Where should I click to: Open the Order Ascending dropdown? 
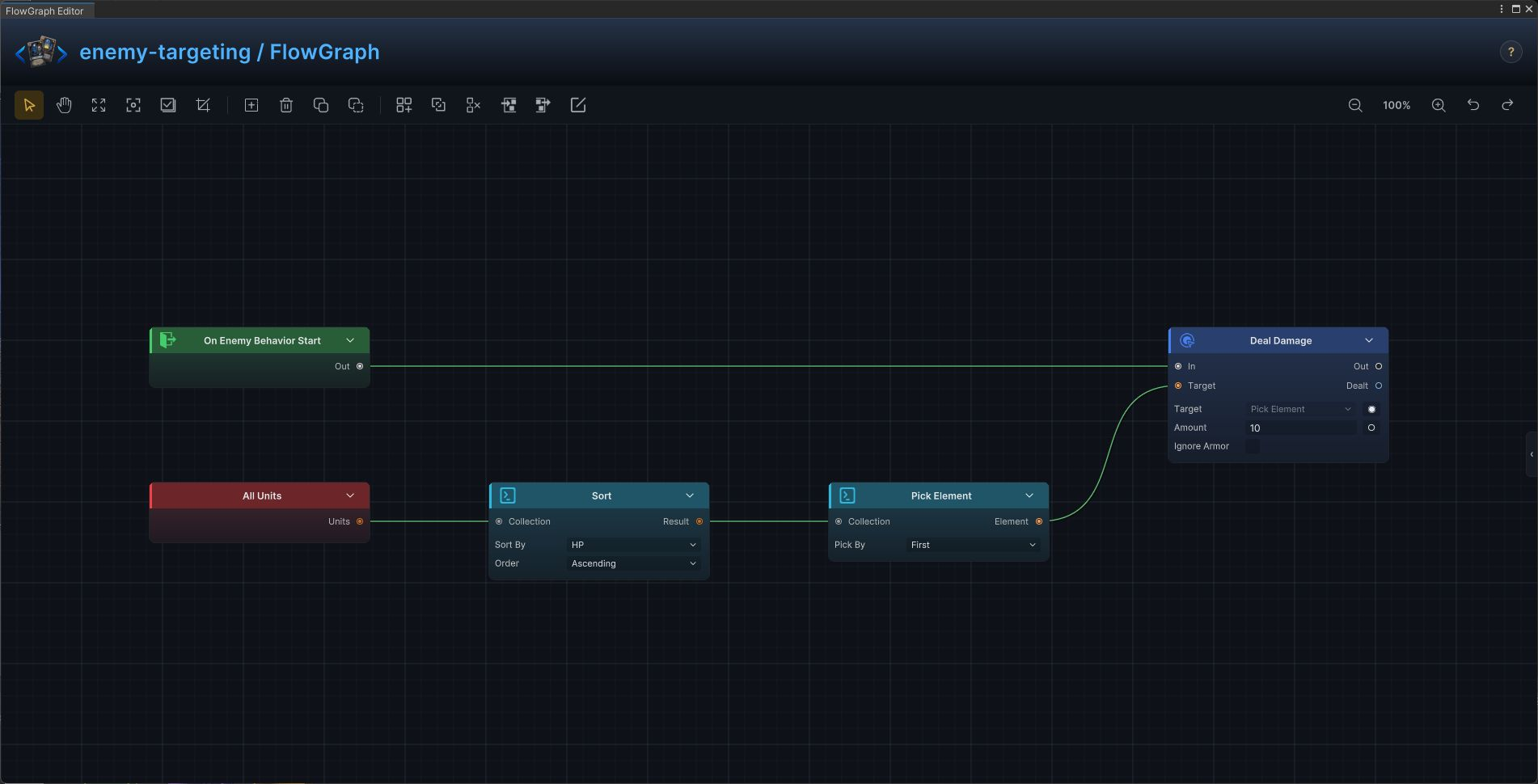634,563
